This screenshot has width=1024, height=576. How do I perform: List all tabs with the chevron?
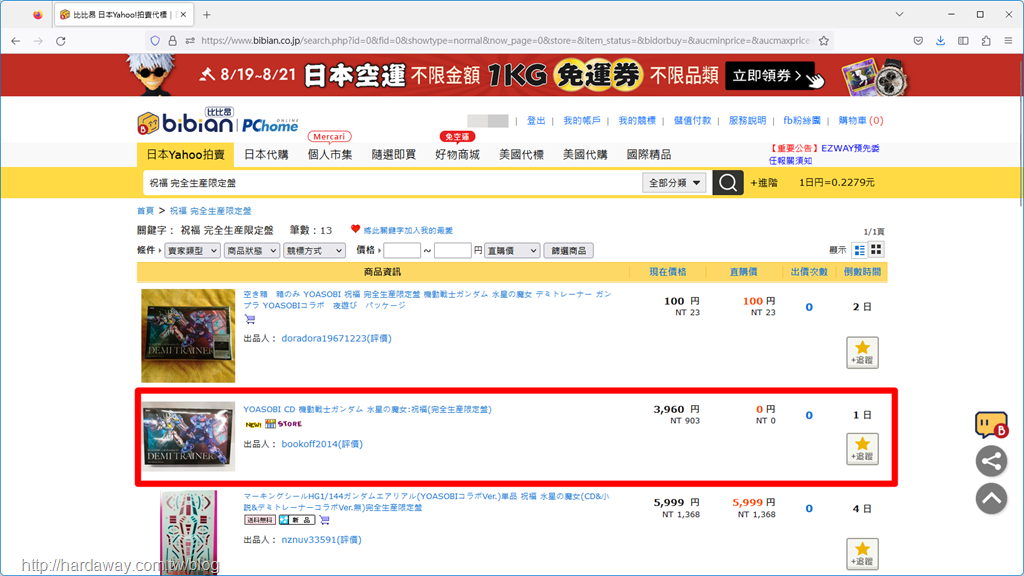coord(899,14)
